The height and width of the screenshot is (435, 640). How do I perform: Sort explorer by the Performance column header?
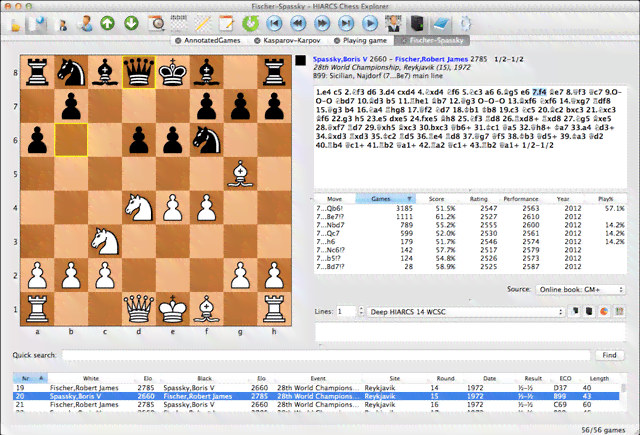coord(520,199)
